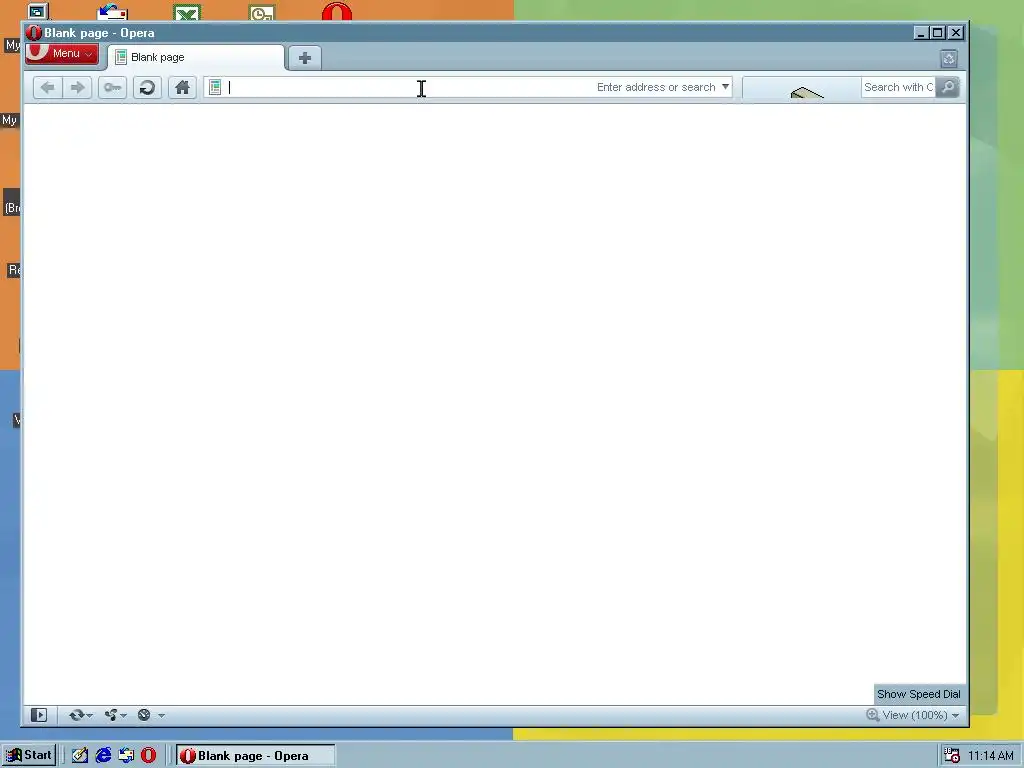Click the Opera Turbo icon
Screen dimensions: 1024x768
144,715
